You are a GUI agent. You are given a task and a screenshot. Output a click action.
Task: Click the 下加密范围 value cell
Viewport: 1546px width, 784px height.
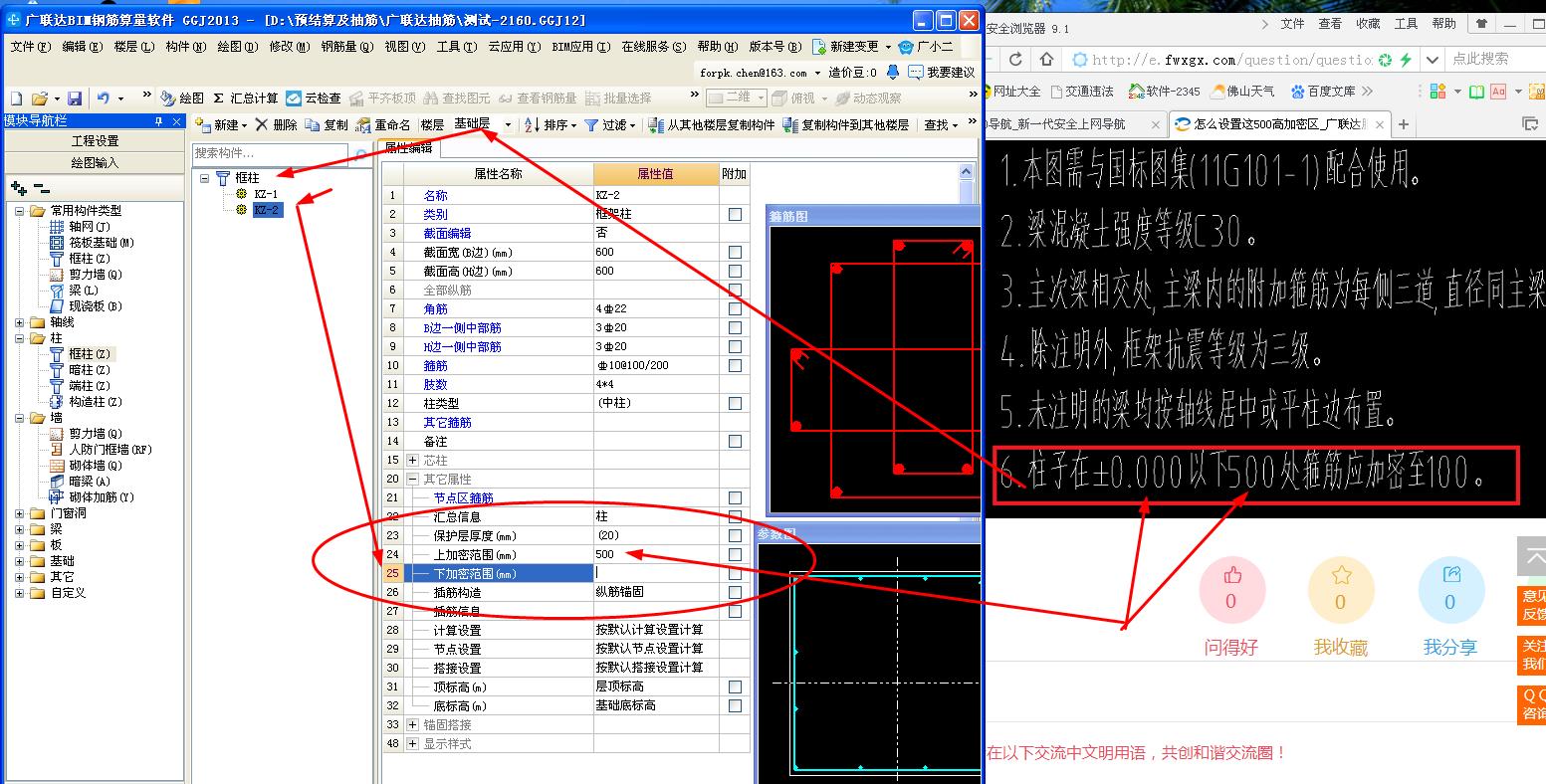click(656, 573)
